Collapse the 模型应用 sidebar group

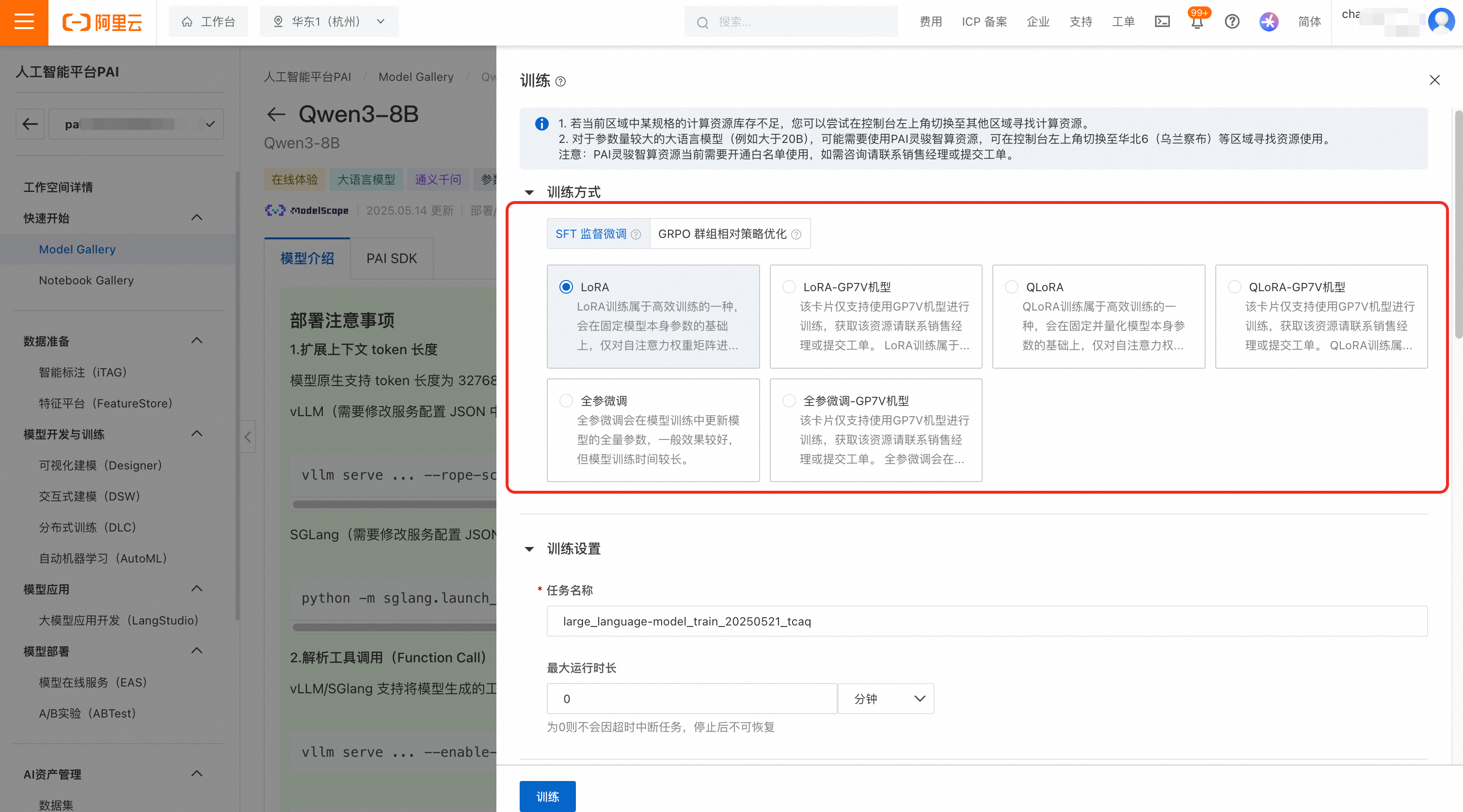coord(196,589)
